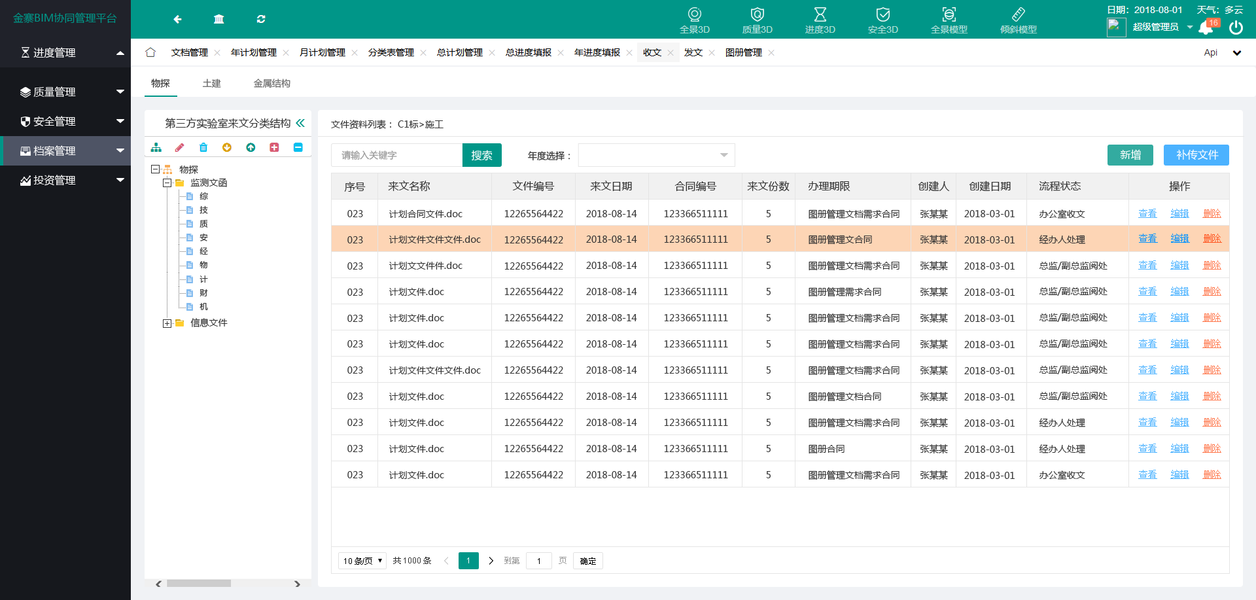Click the blue minus collapse-all icon
Screen dimensions: 1256x600
tap(298, 147)
